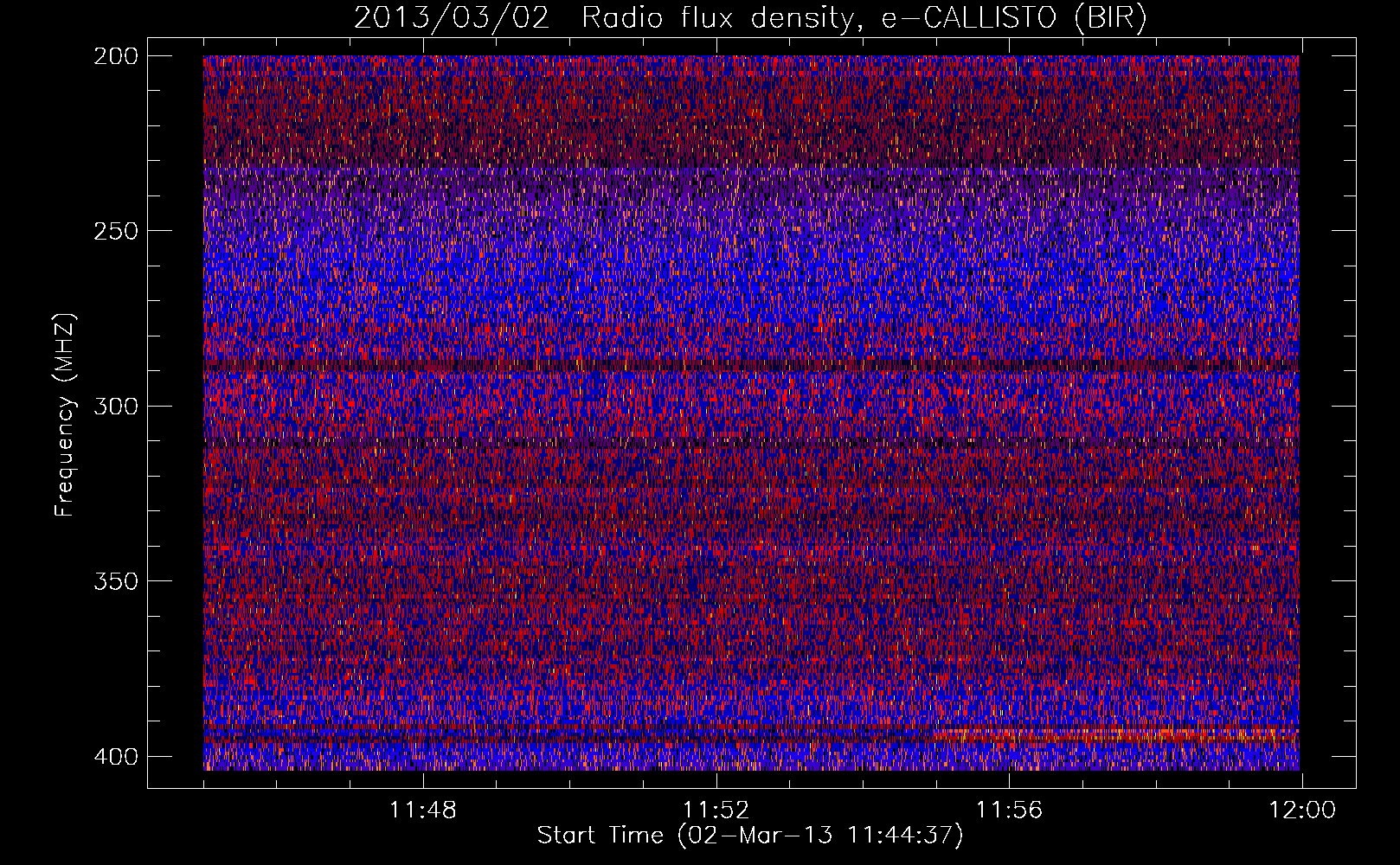1400x865 pixels.
Task: Click the '250' frequency tick label
Action: click(116, 231)
